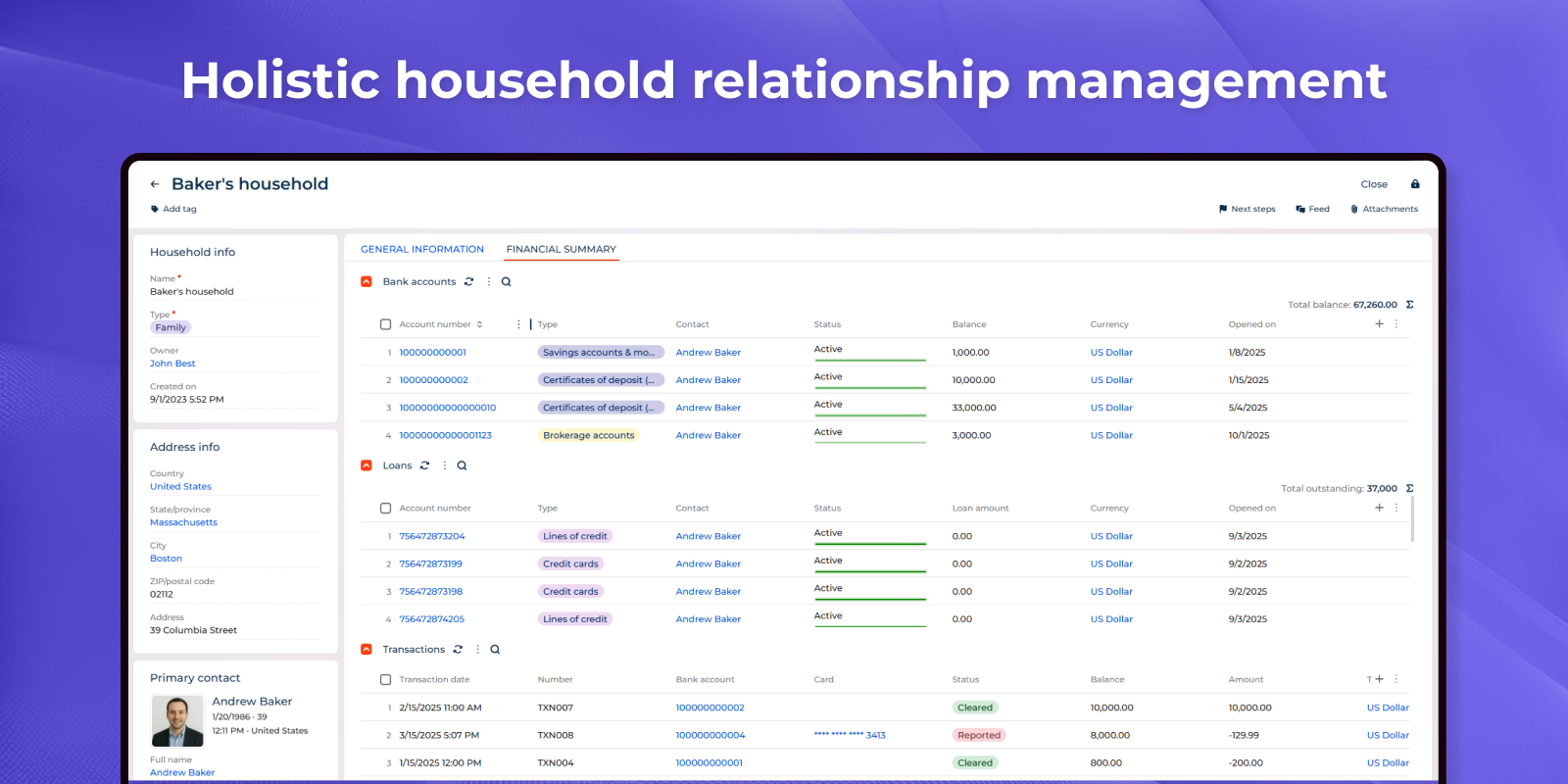Collapse the Loans section

(x=367, y=466)
